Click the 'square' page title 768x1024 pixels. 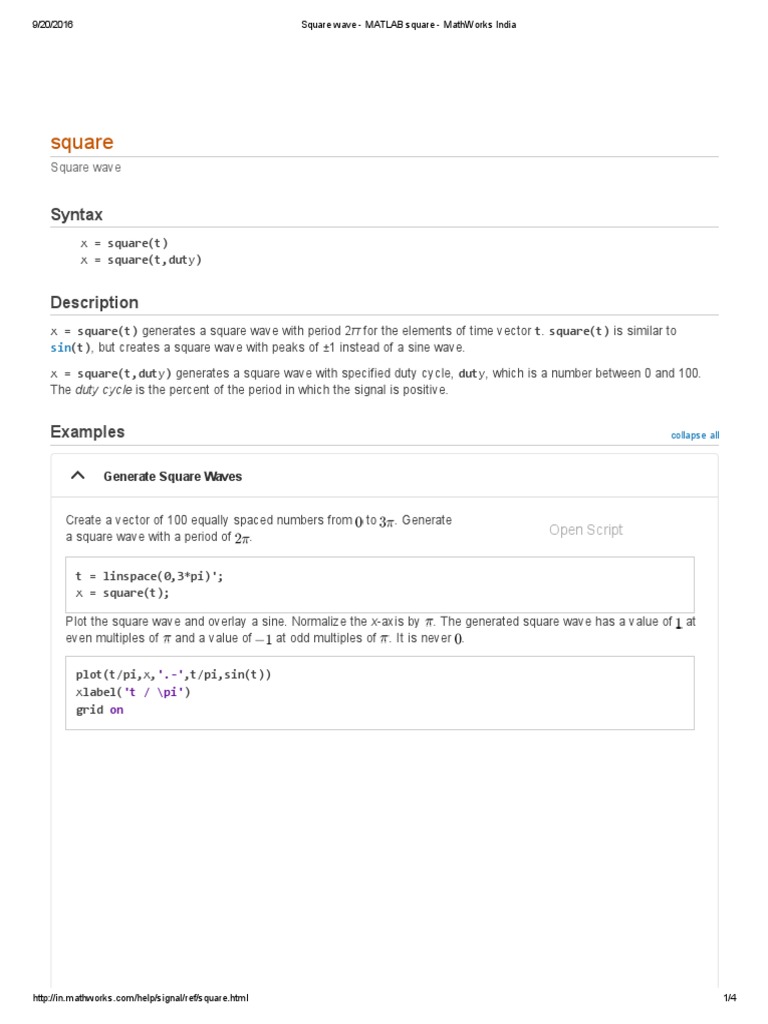[x=82, y=143]
